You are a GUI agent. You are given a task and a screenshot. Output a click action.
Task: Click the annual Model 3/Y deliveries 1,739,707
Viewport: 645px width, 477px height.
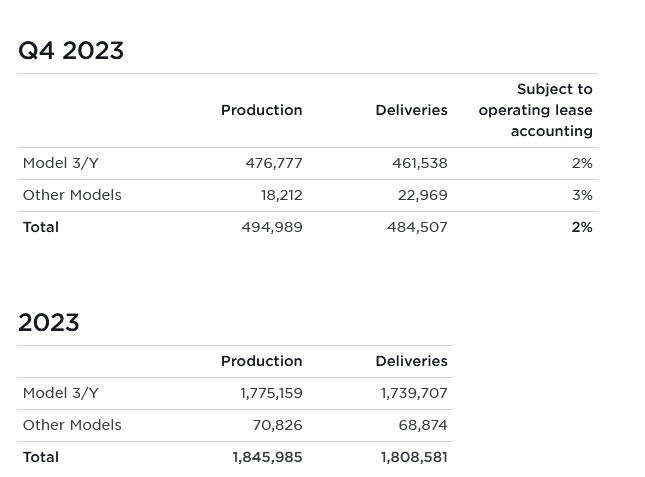414,393
